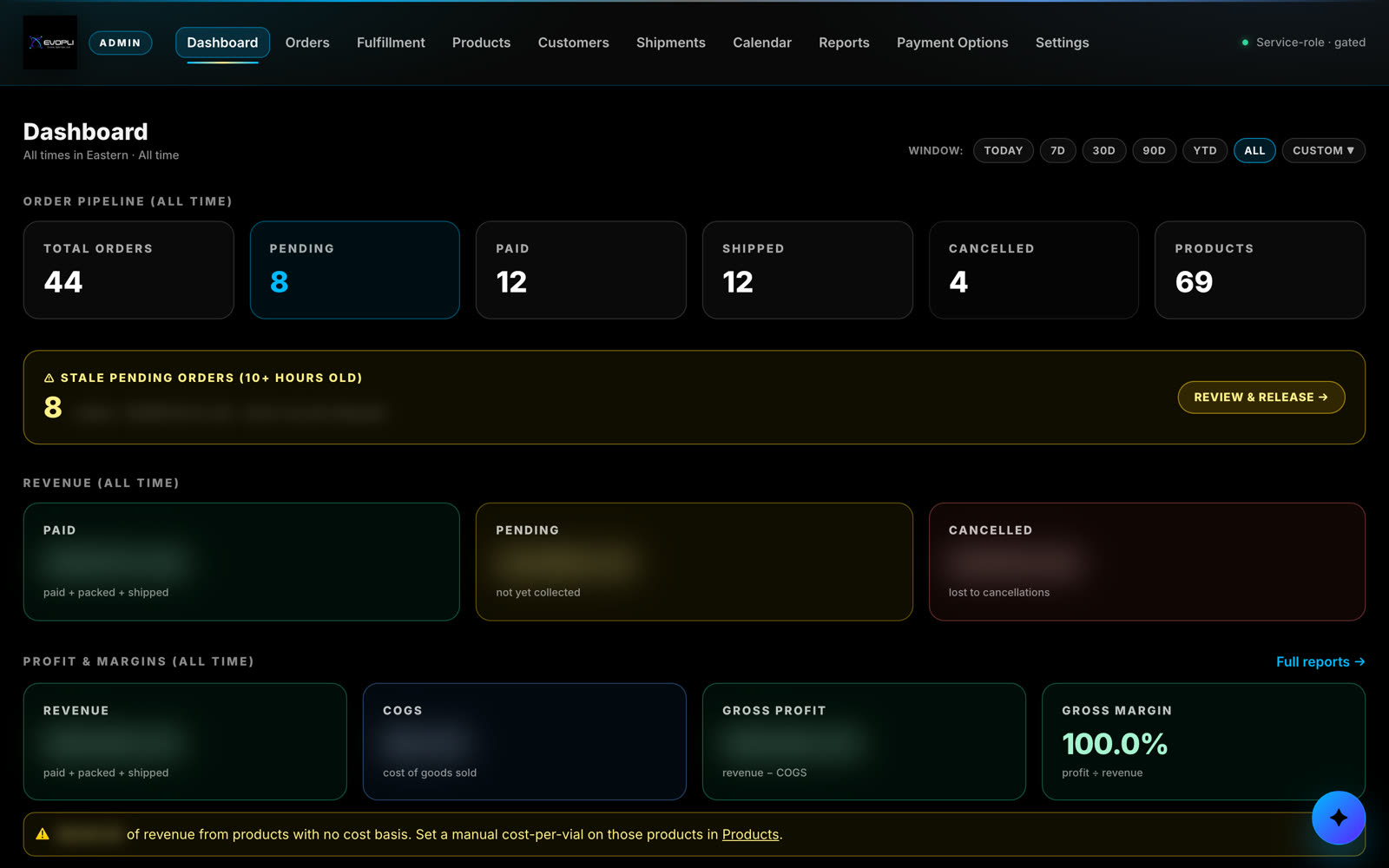
Task: Click the "All times in Eastern · All time" subtitle
Action: click(101, 155)
